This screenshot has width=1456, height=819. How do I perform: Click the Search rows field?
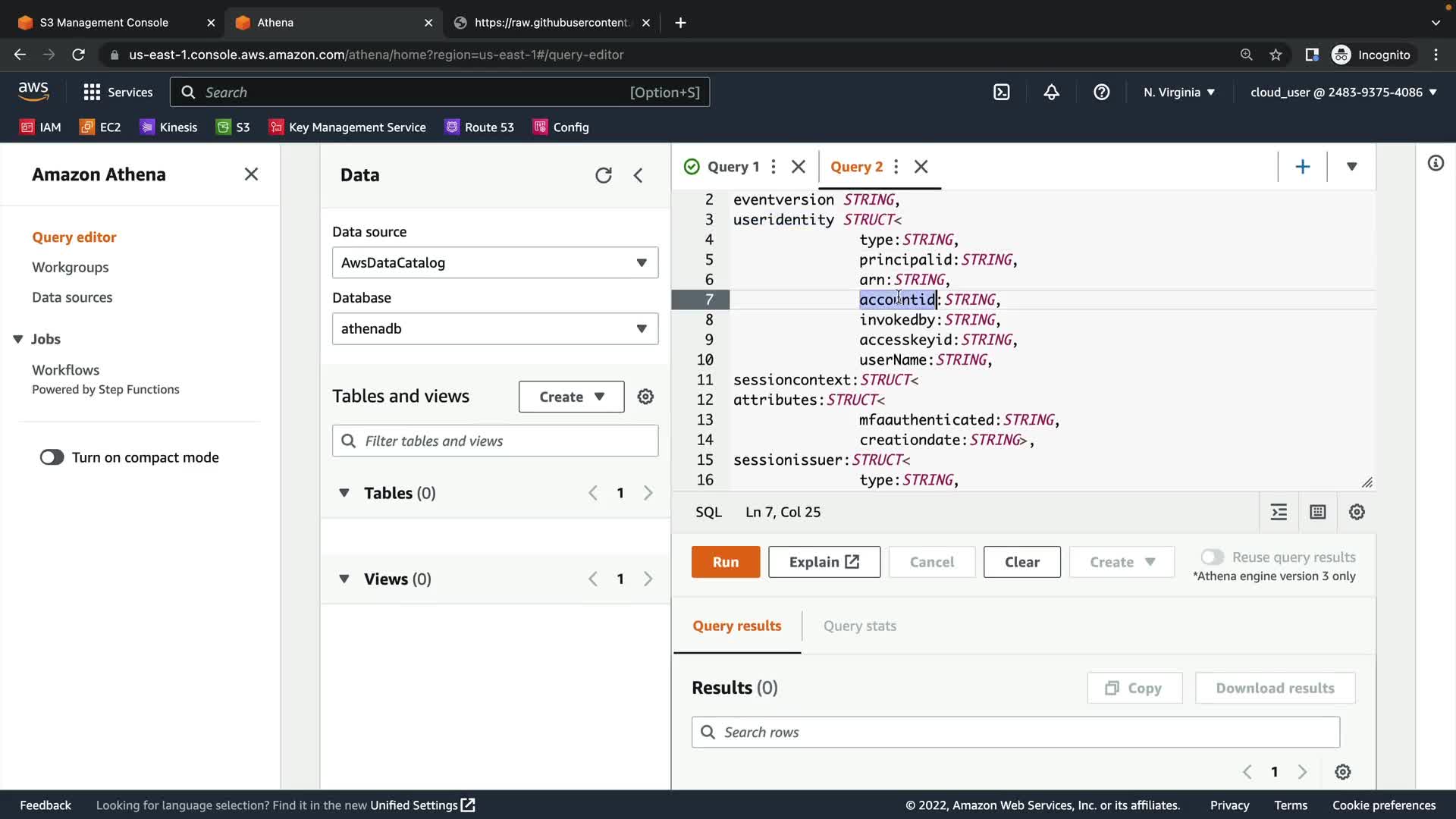pyautogui.click(x=1015, y=732)
